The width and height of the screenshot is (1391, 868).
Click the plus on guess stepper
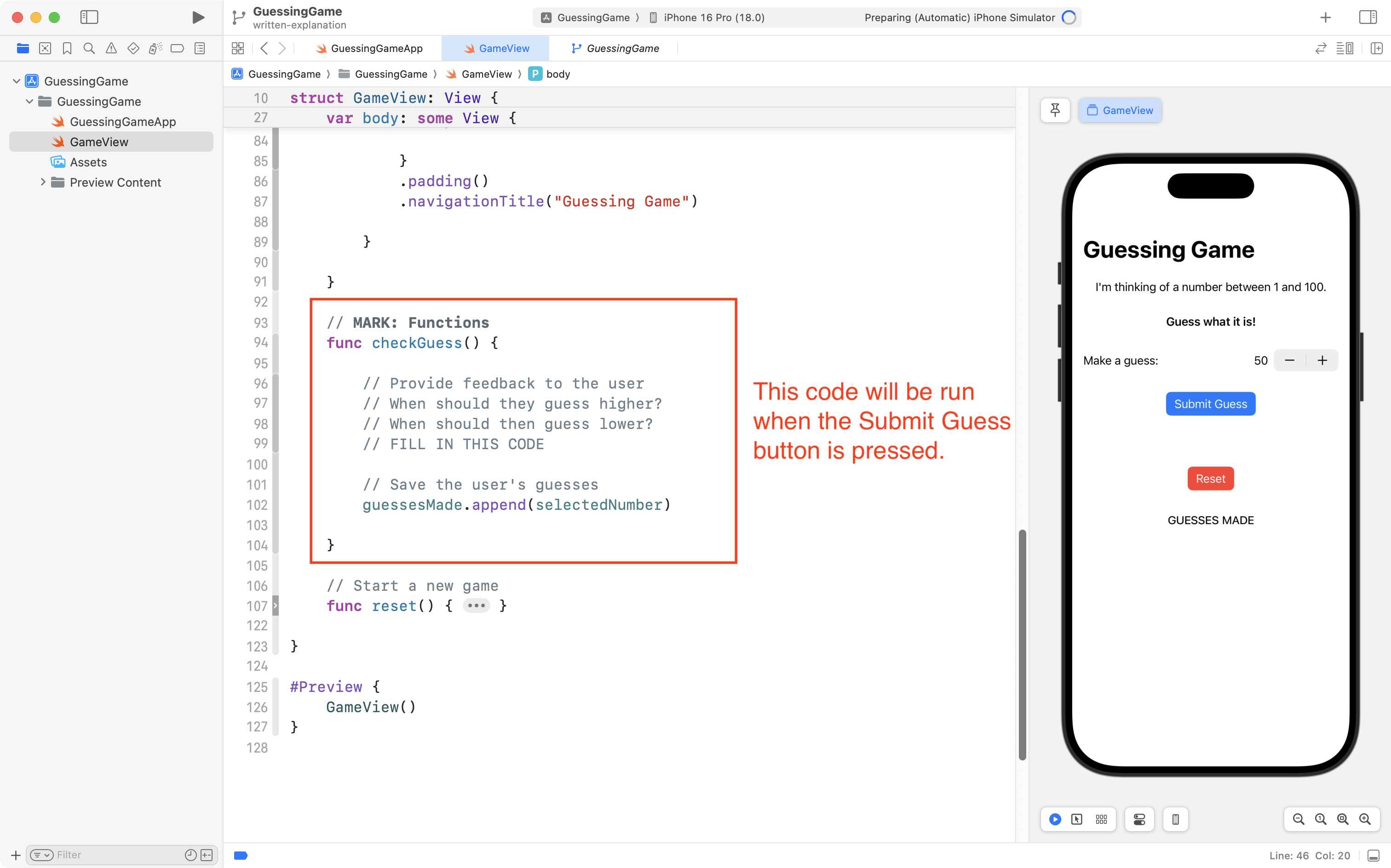[x=1322, y=360]
